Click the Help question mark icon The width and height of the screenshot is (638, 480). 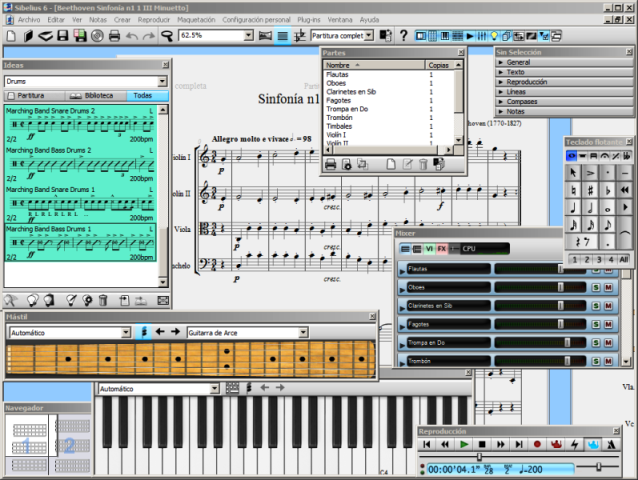[x=403, y=36]
